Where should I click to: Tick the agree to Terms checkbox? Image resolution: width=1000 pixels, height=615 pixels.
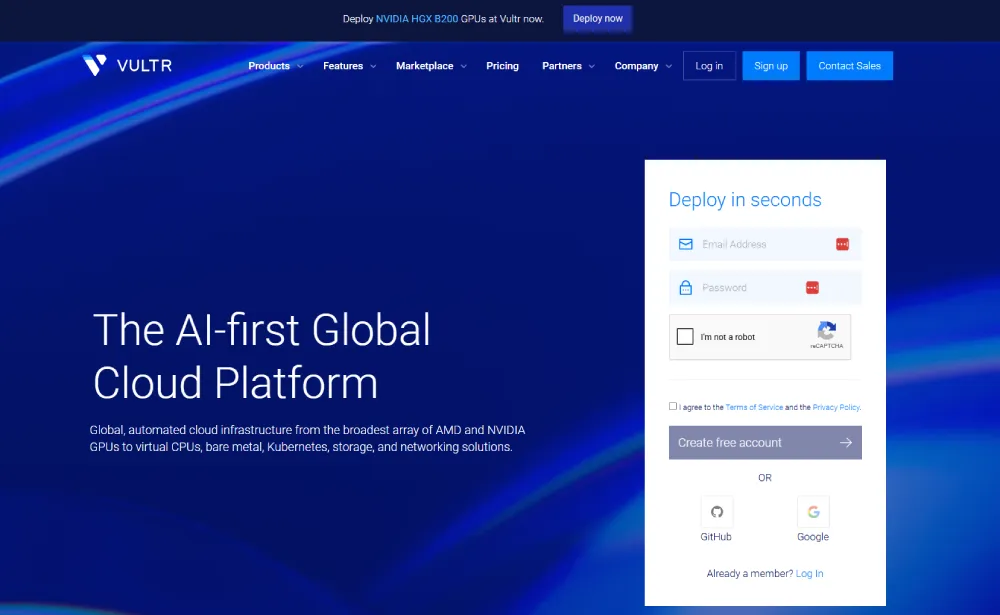point(673,406)
